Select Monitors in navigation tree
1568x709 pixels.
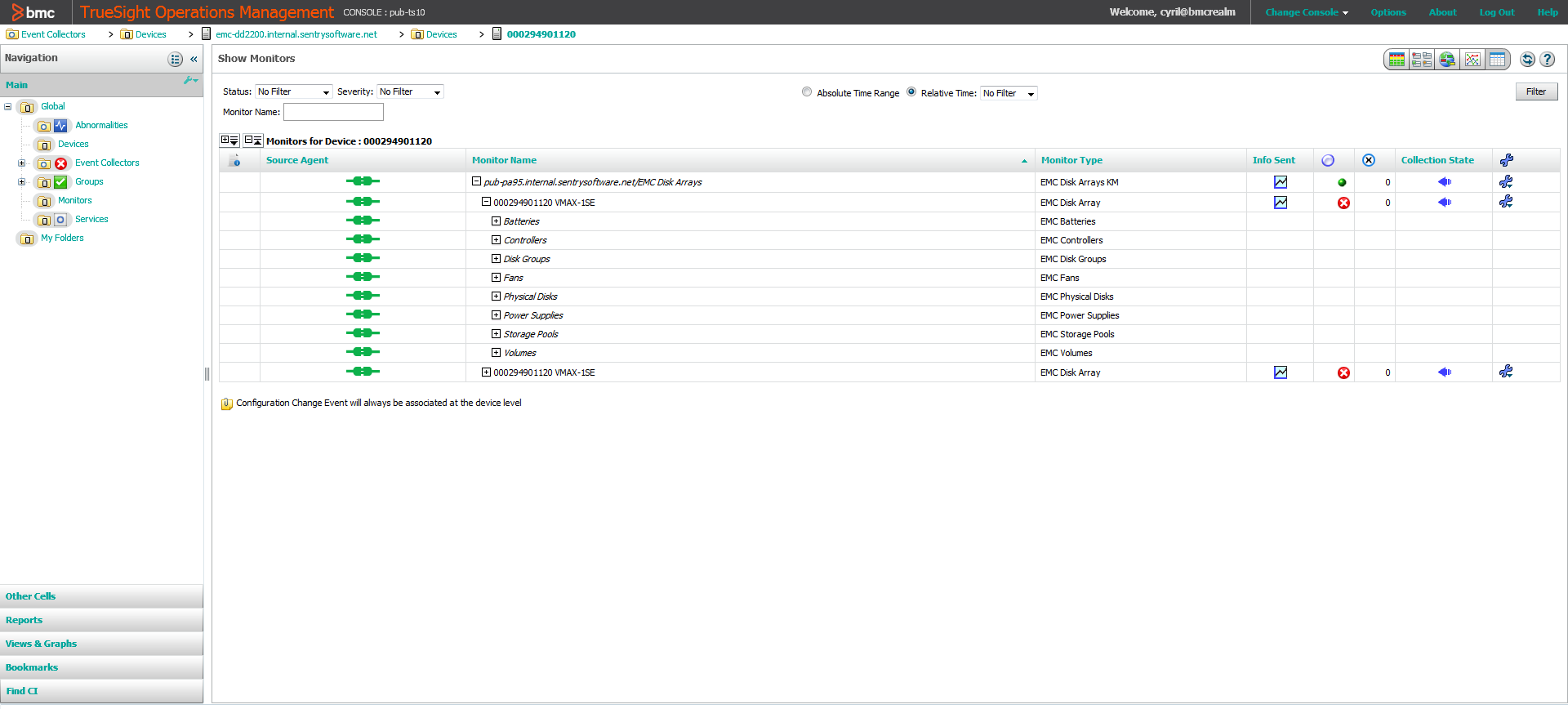(75, 200)
